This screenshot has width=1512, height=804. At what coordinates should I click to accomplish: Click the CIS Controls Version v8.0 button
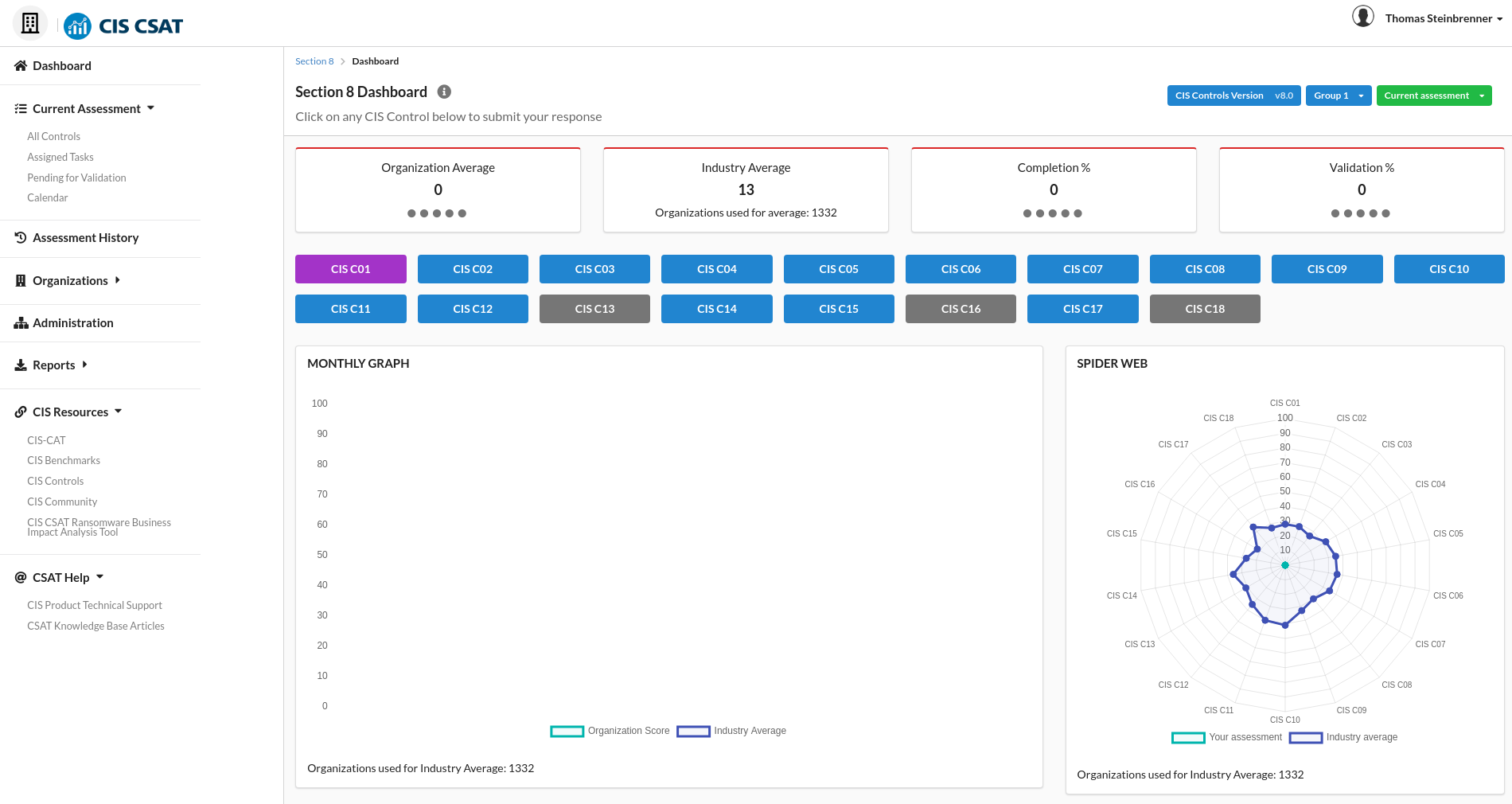coord(1233,96)
